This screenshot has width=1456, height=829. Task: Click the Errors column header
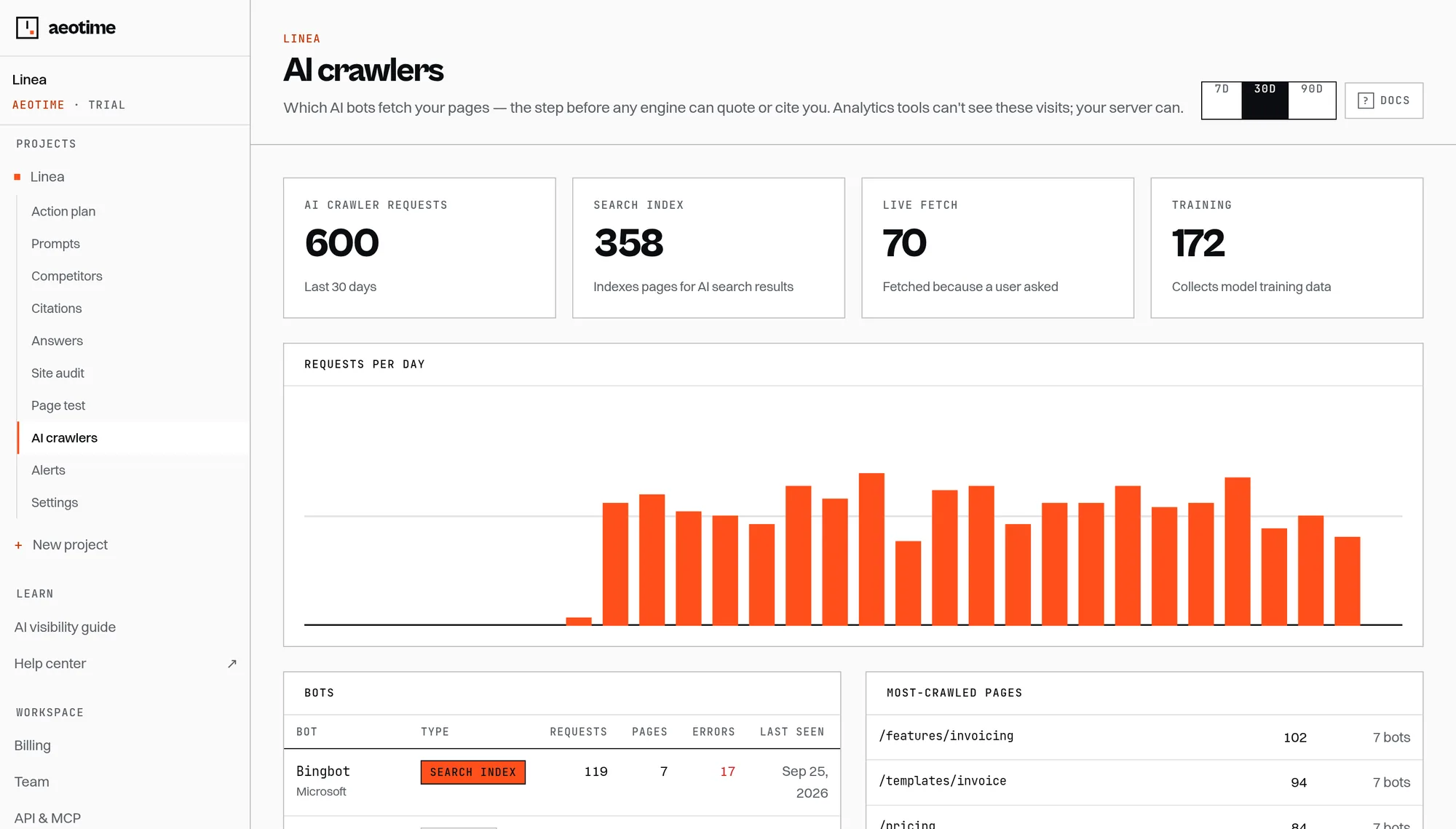click(x=713, y=732)
